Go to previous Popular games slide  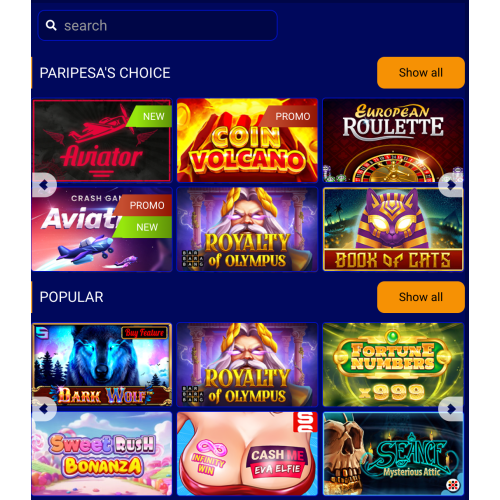(x=44, y=409)
